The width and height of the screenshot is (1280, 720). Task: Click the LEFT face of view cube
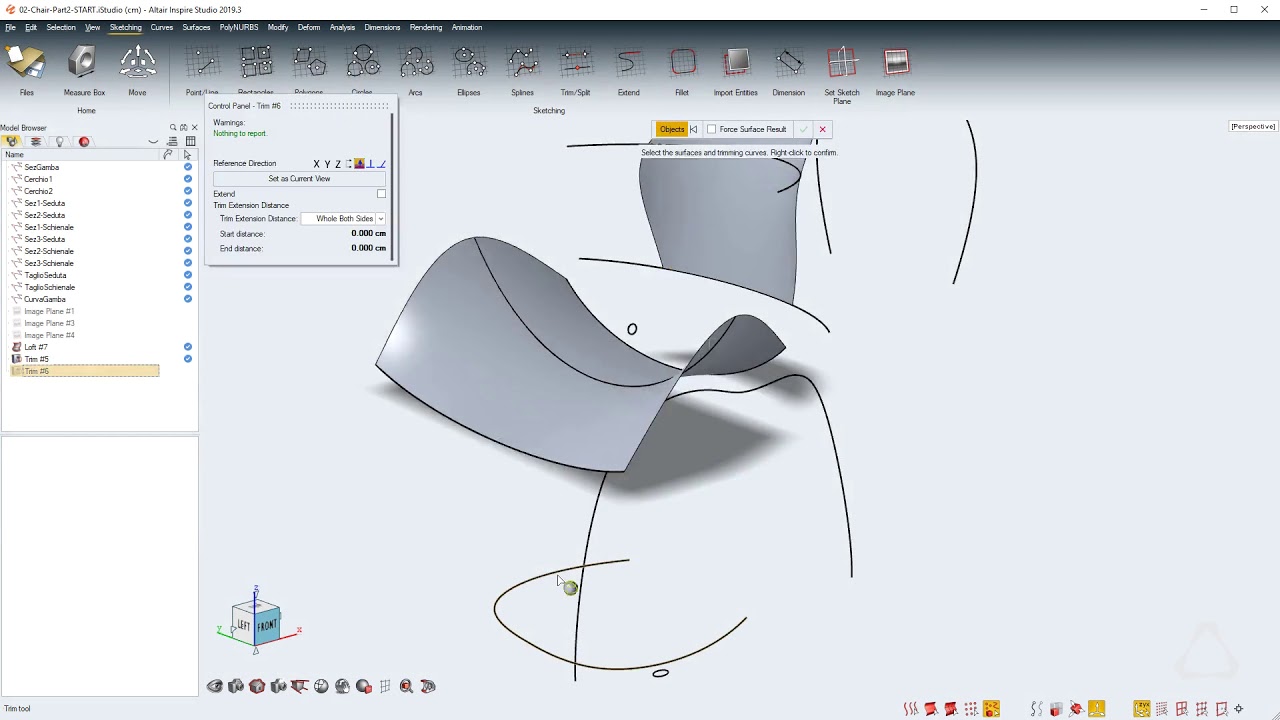244,625
